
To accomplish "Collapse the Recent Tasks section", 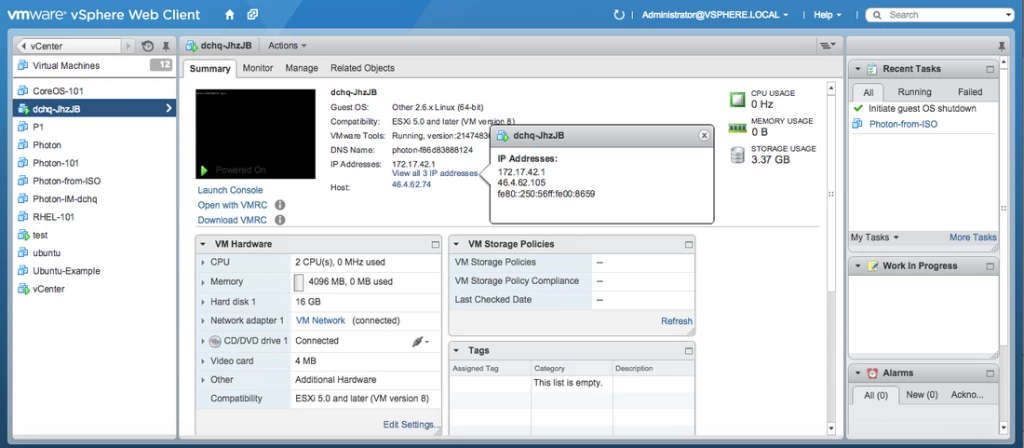I will pyautogui.click(x=857, y=69).
